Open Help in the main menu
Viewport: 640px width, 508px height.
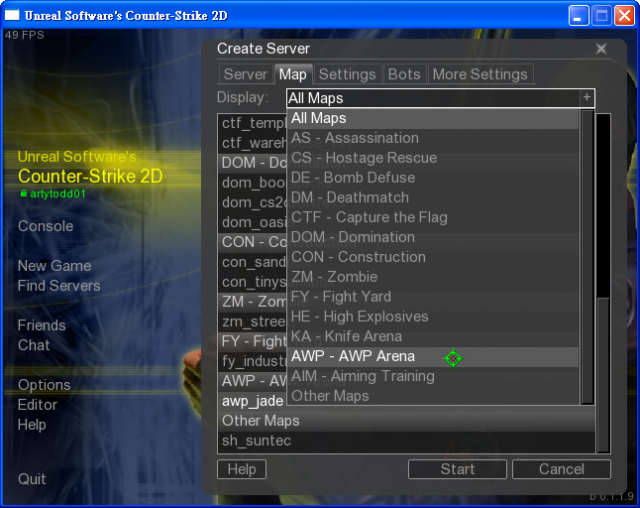(32, 425)
